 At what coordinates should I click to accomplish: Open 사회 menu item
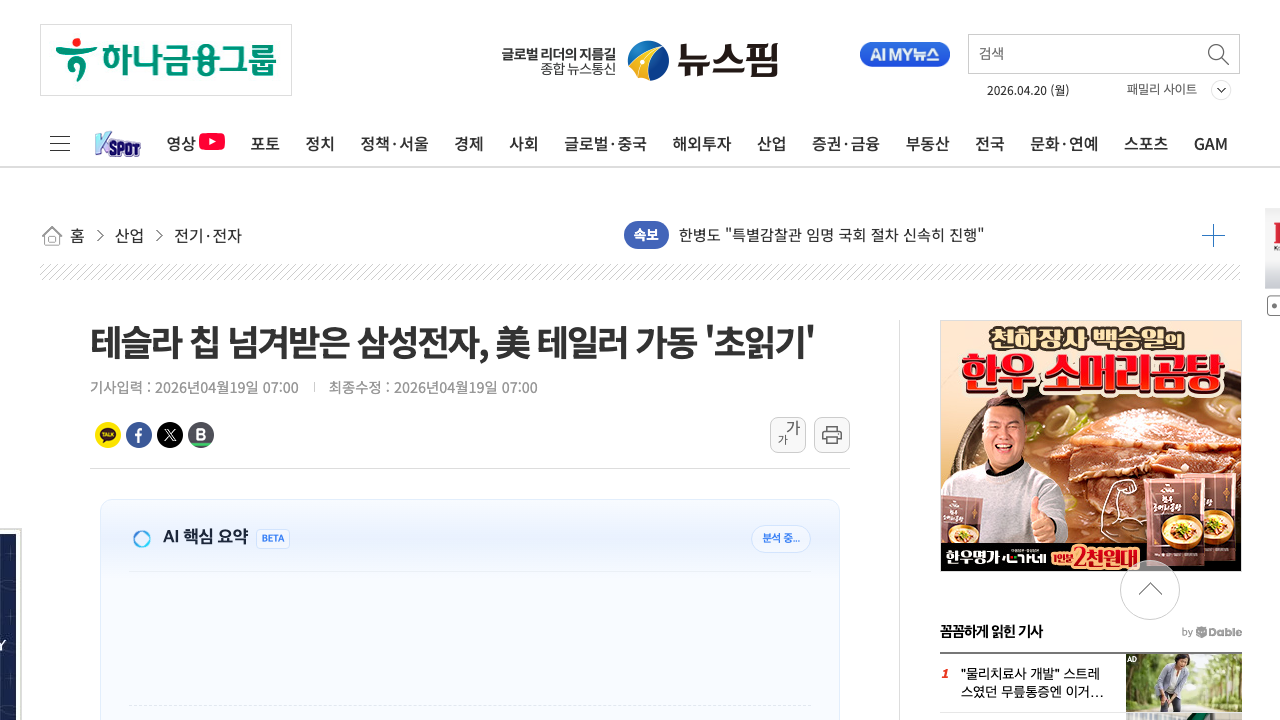point(524,144)
